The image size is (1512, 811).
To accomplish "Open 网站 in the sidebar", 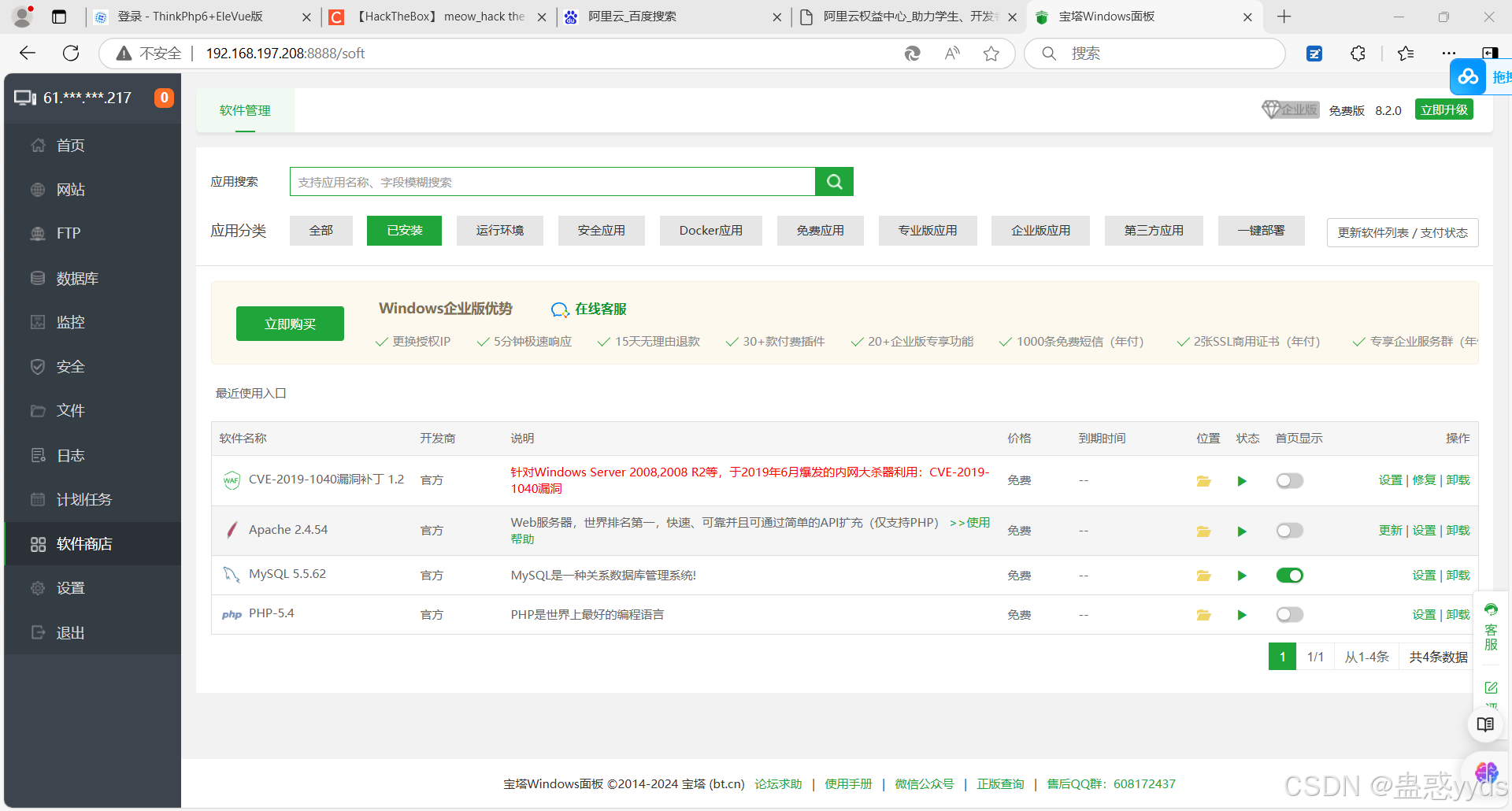I will pyautogui.click(x=93, y=190).
